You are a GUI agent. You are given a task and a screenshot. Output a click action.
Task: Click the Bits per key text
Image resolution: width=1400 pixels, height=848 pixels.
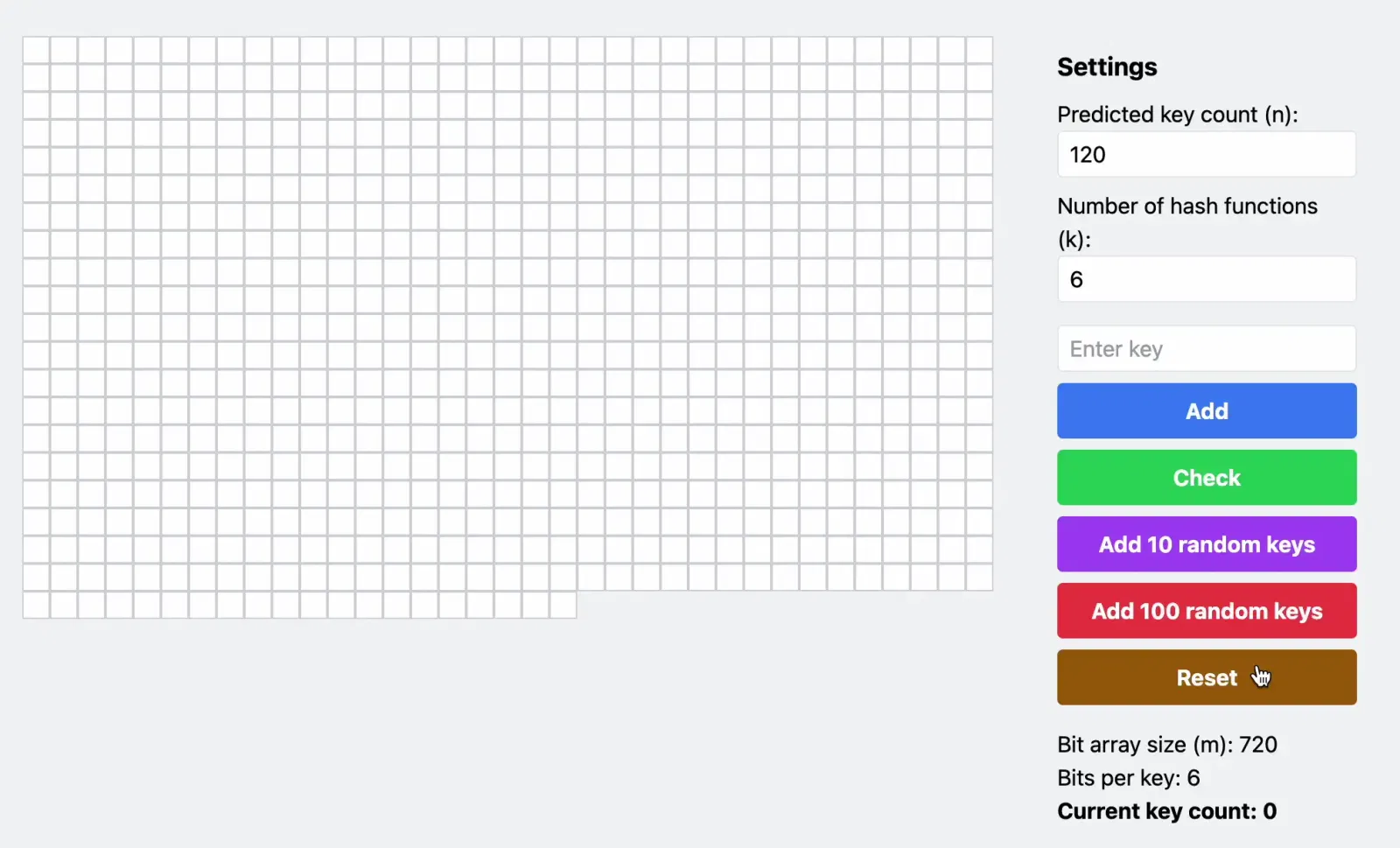(1128, 778)
